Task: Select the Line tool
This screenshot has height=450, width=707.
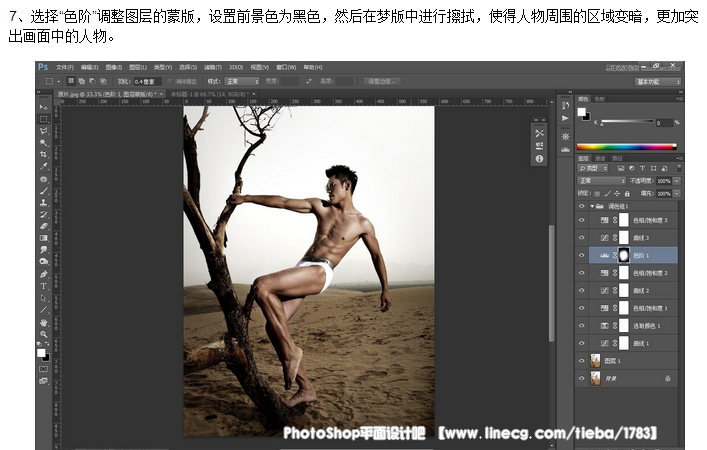Action: coord(43,309)
